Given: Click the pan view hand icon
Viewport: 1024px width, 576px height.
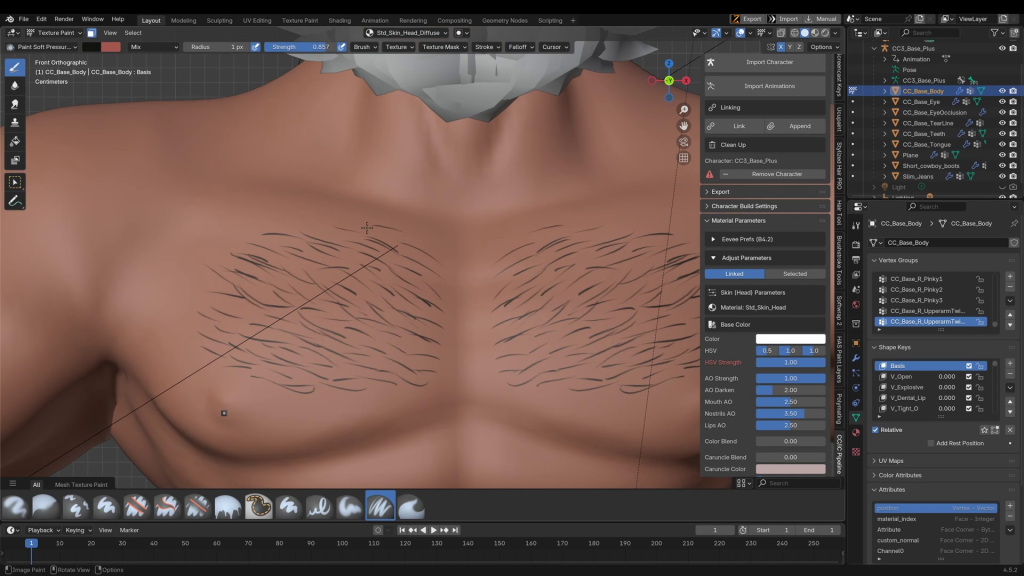Looking at the screenshot, I should point(684,126).
